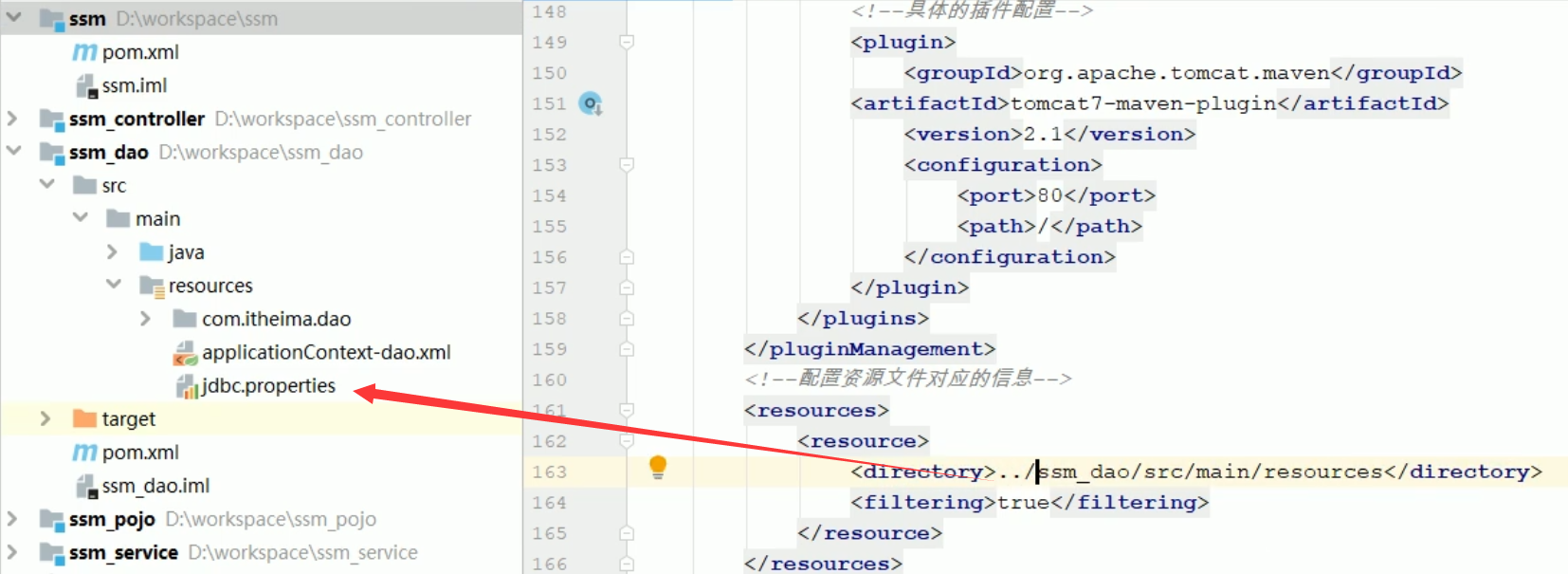The height and width of the screenshot is (574, 1568).
Task: Click the gutter navigation icon on line 151
Action: click(x=591, y=103)
